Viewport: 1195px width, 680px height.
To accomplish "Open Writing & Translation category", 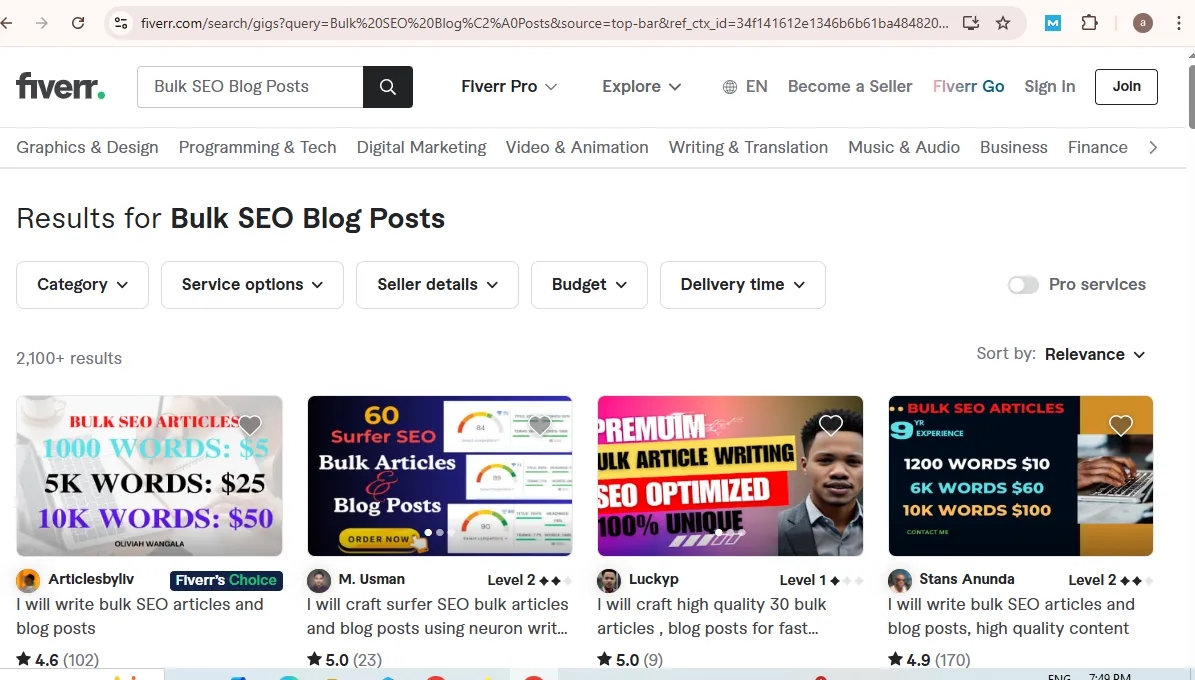I will click(748, 147).
